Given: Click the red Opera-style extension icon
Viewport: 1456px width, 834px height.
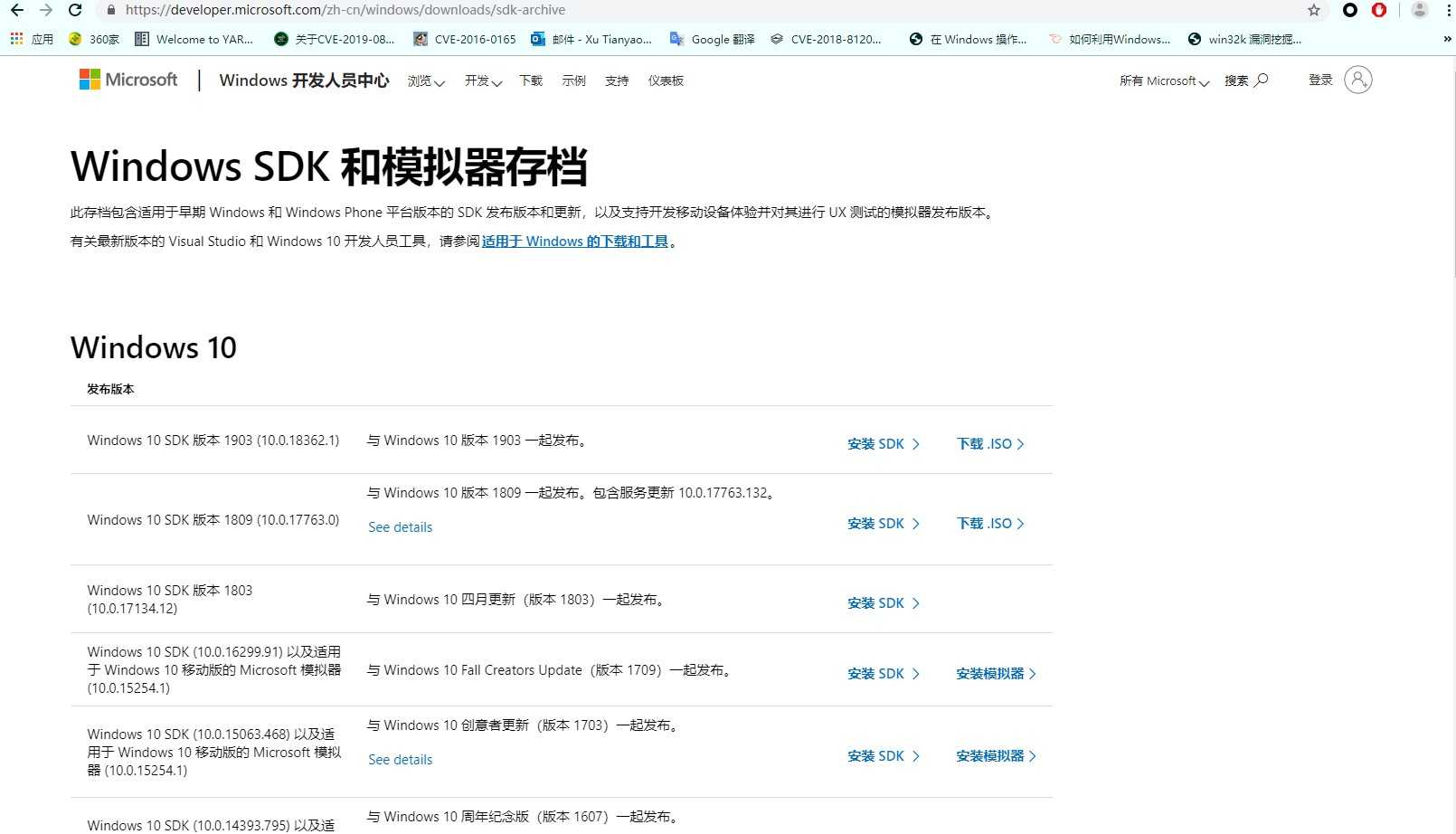Looking at the screenshot, I should tap(1379, 10).
